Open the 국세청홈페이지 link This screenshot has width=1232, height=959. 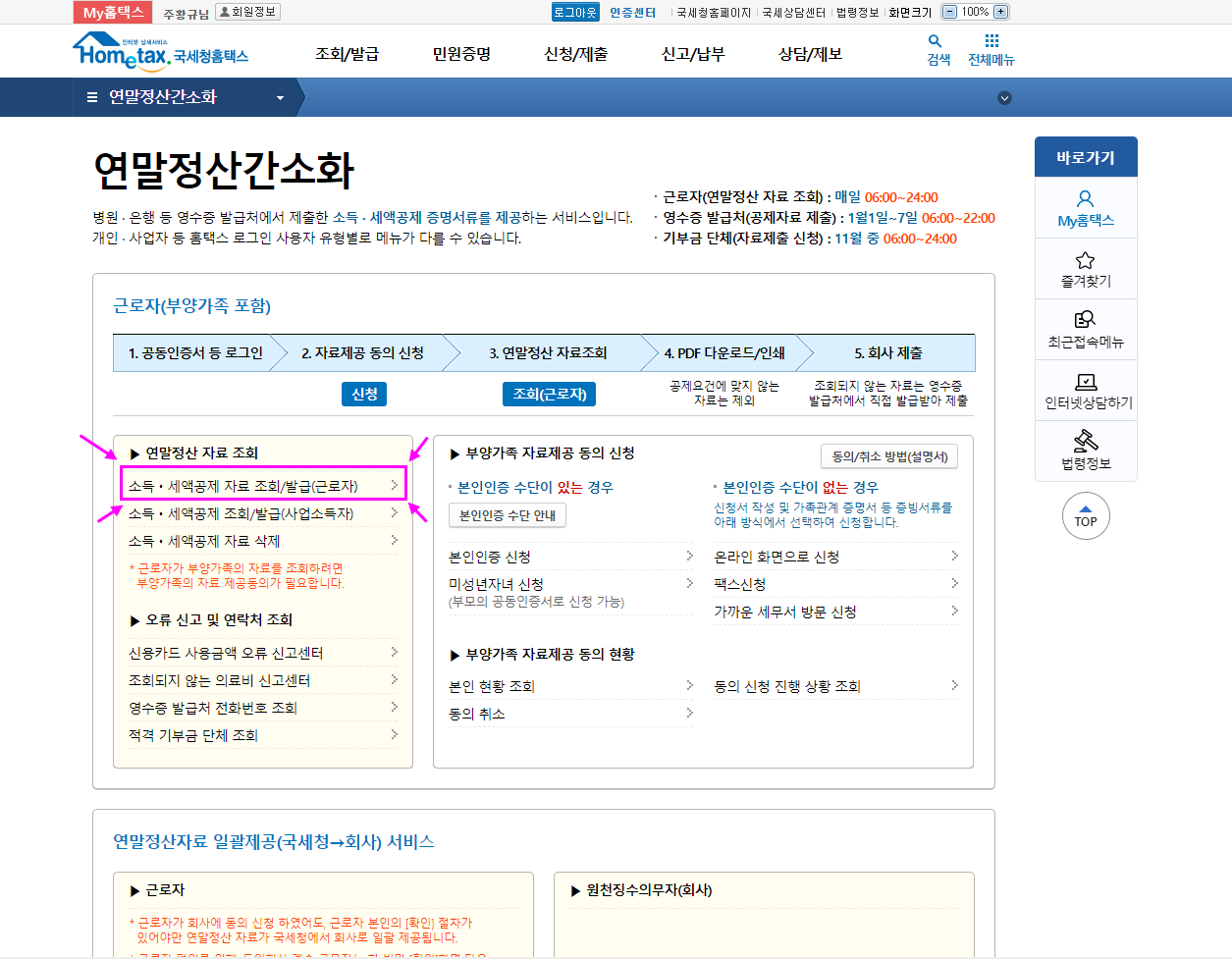pyautogui.click(x=714, y=13)
